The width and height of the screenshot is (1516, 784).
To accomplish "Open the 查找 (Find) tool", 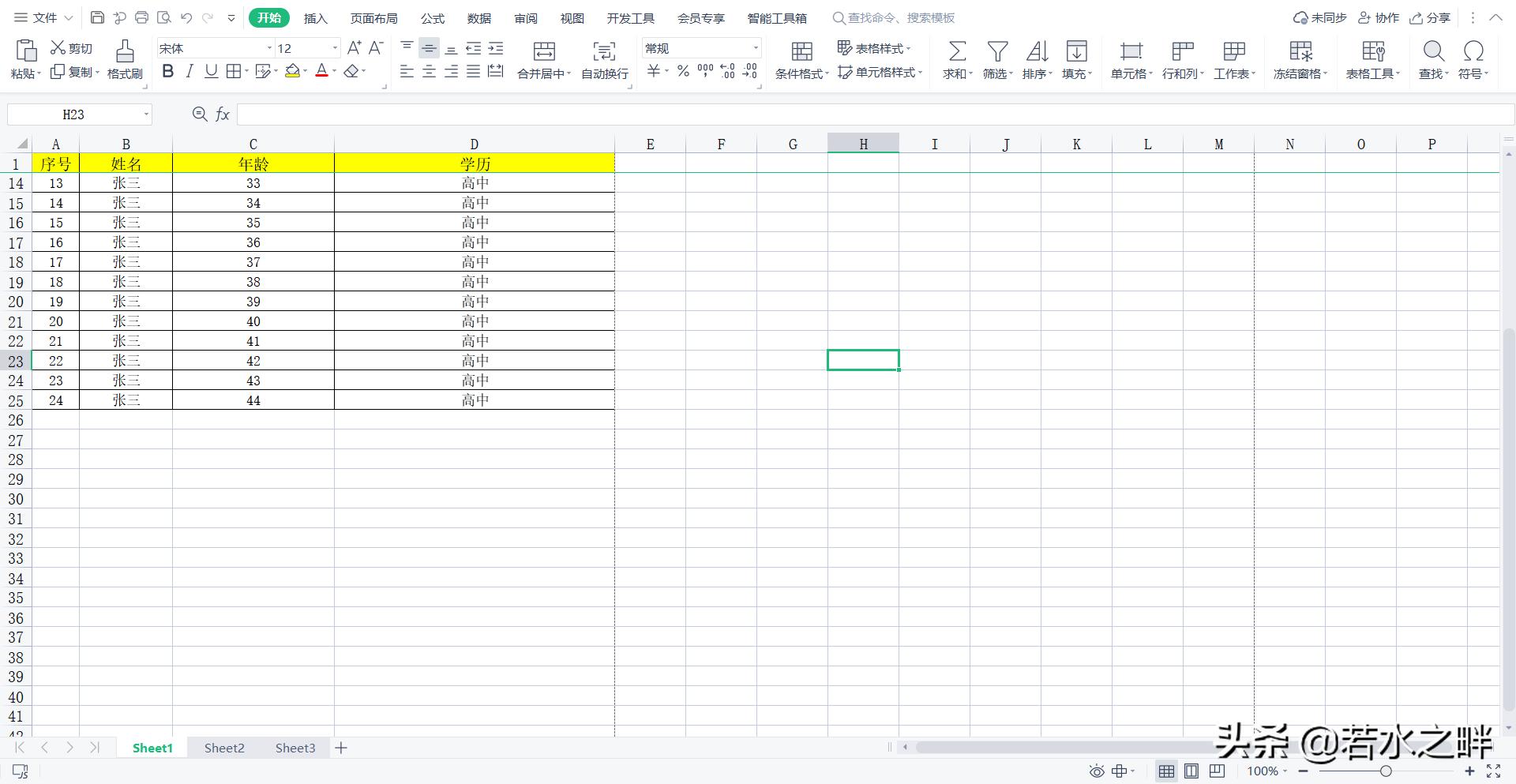I will tap(1432, 59).
